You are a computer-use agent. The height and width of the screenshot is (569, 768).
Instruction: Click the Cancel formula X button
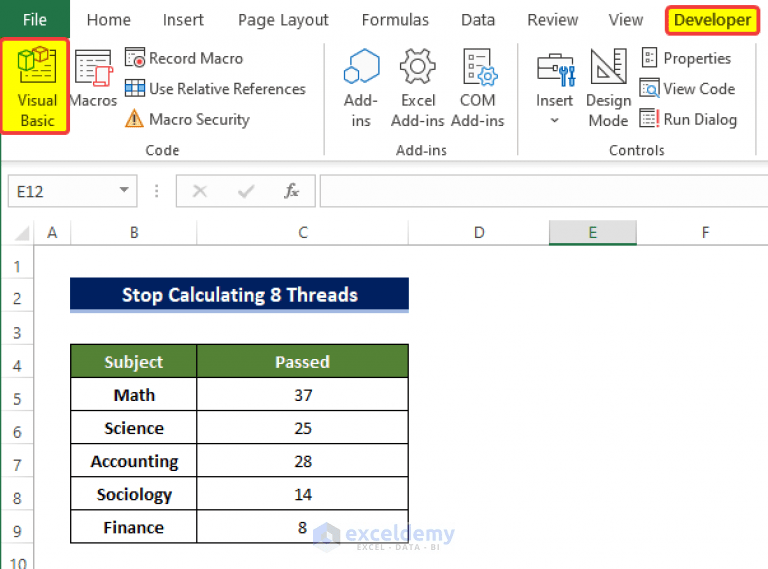pos(200,191)
